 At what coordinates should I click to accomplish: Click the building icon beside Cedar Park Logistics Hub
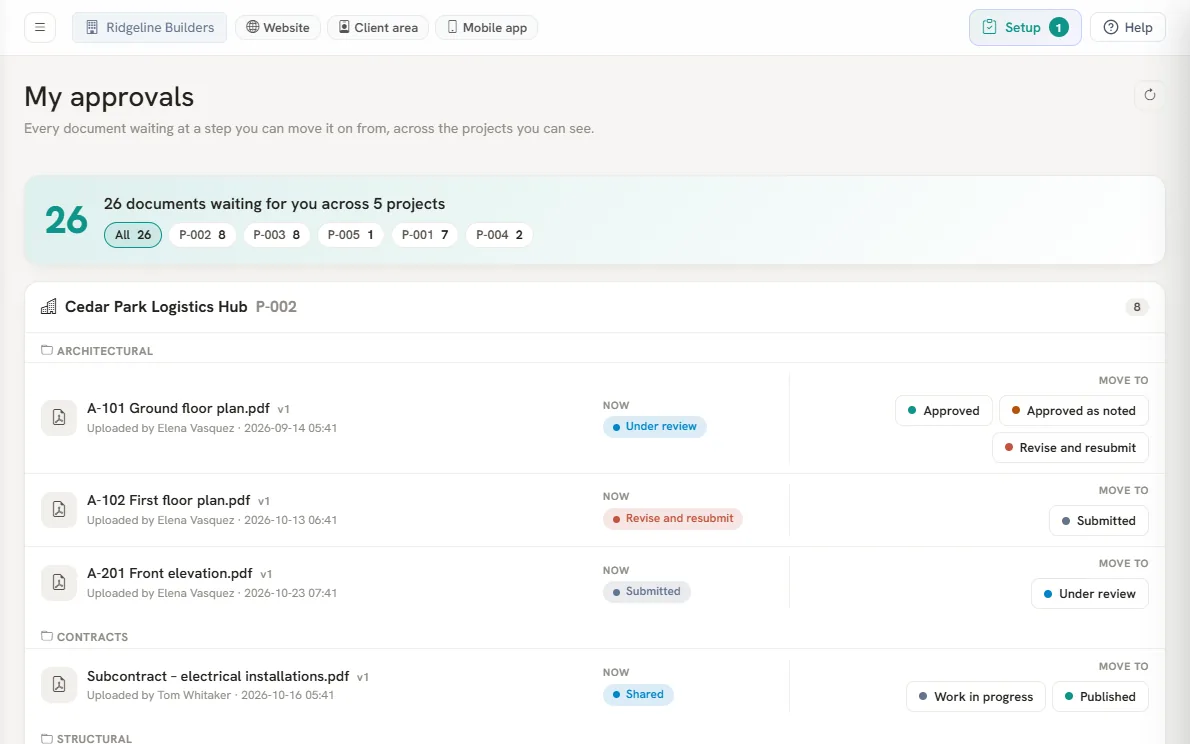tap(49, 307)
